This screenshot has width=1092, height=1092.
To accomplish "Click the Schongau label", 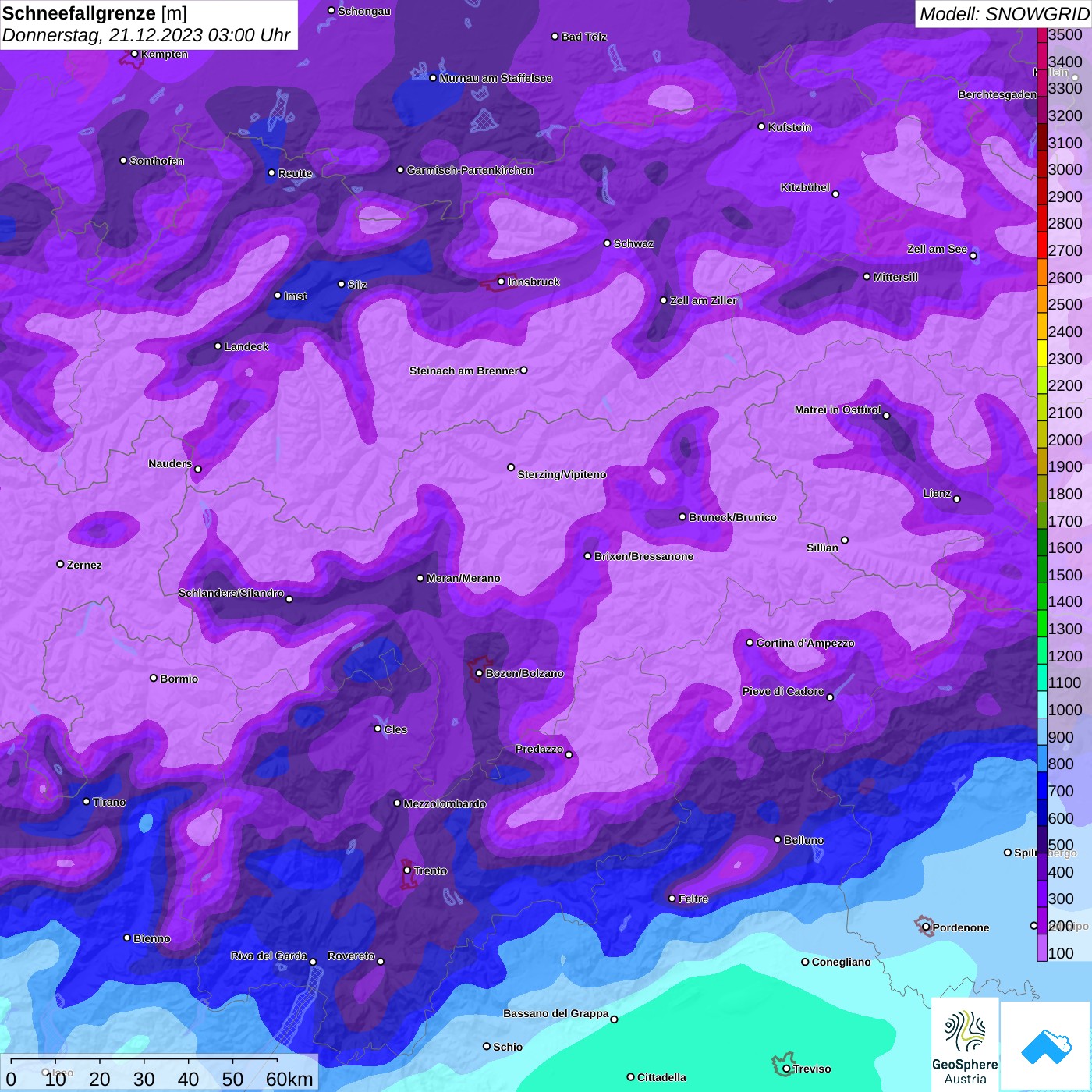I will click(364, 11).
